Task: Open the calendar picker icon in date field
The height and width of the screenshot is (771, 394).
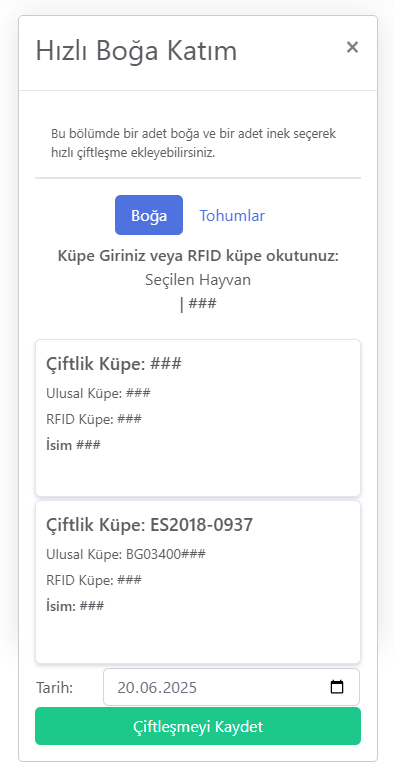Action: pyautogui.click(x=337, y=687)
